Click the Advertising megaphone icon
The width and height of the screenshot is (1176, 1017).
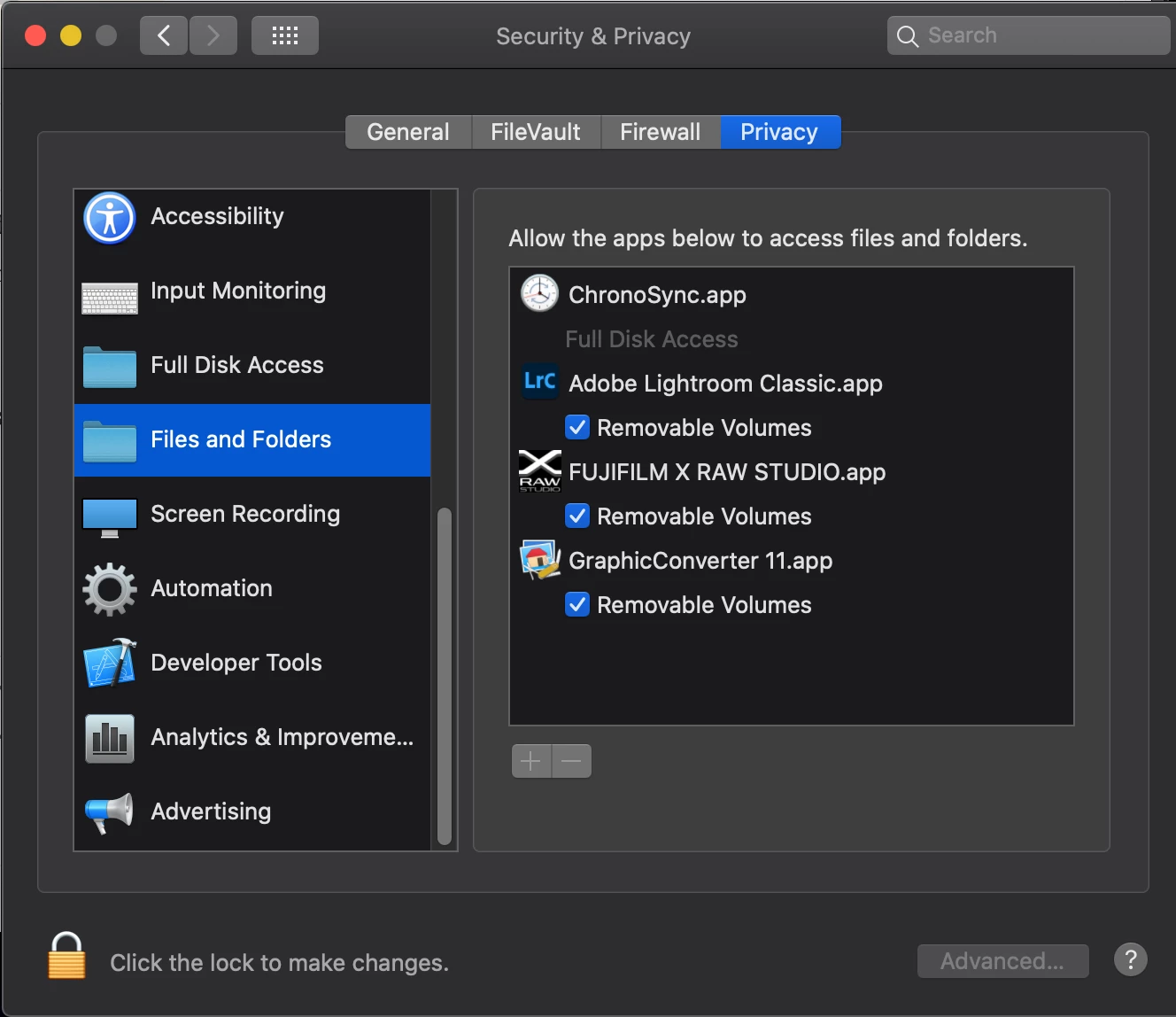(110, 812)
